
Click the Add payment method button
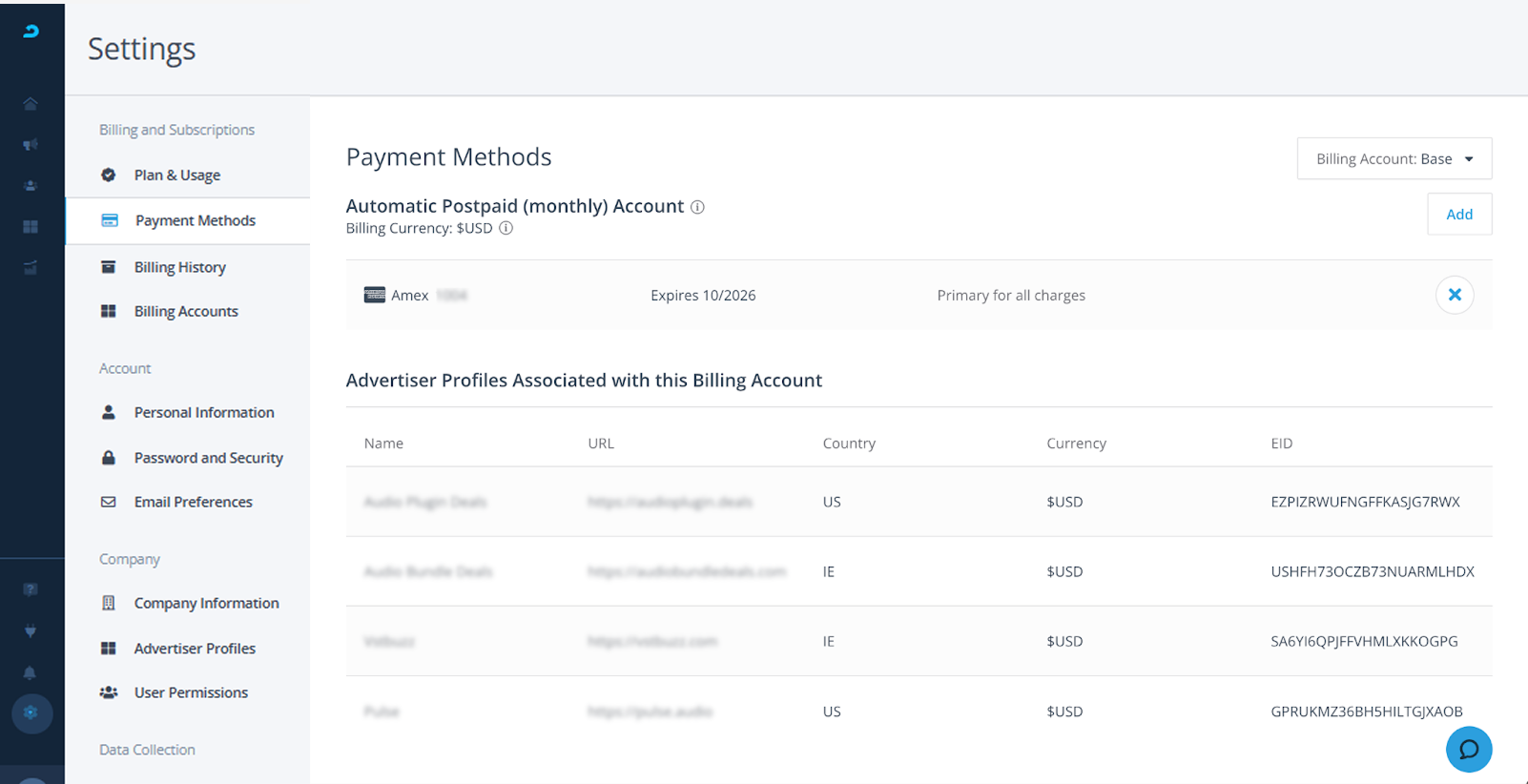point(1458,215)
